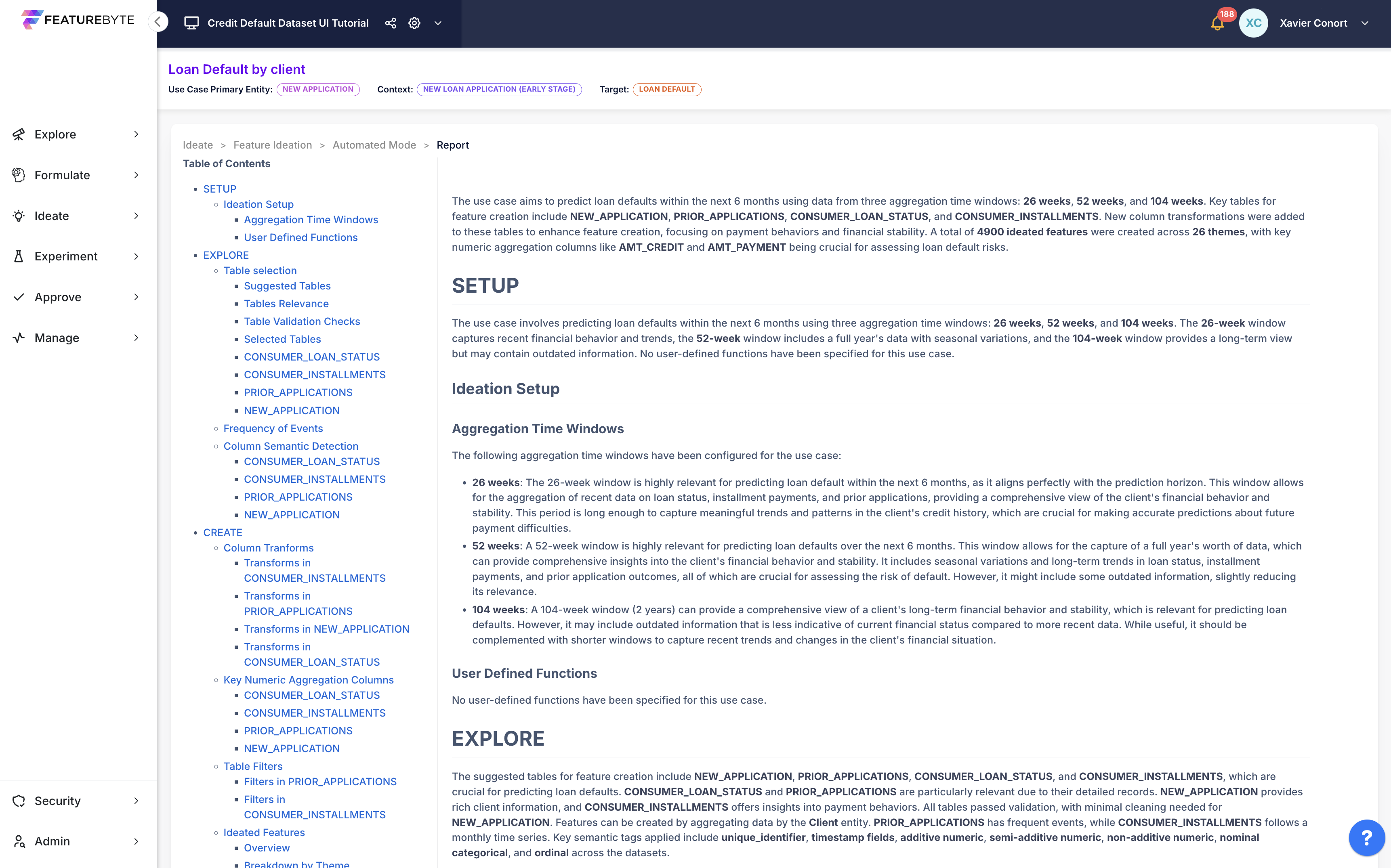
Task: Open the help question mark button
Action: [1366, 838]
